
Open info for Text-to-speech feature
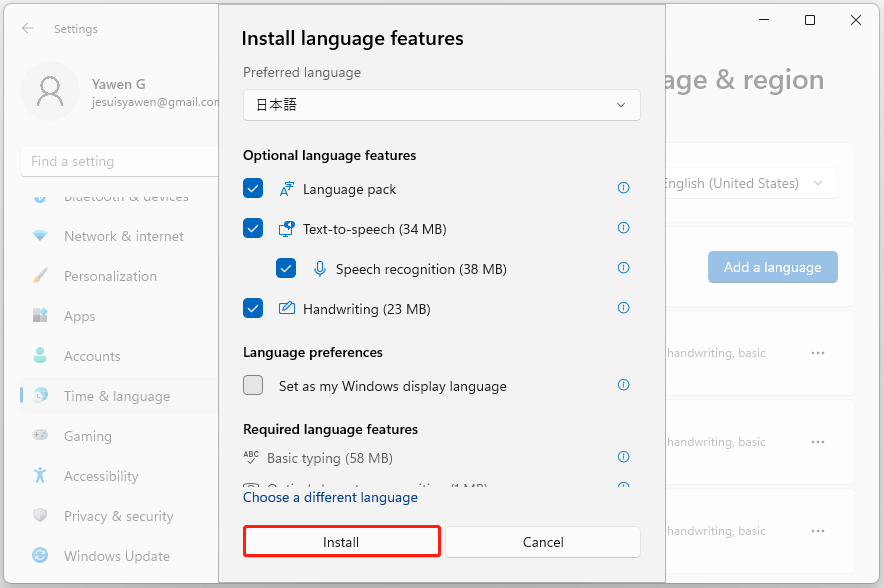(x=623, y=228)
